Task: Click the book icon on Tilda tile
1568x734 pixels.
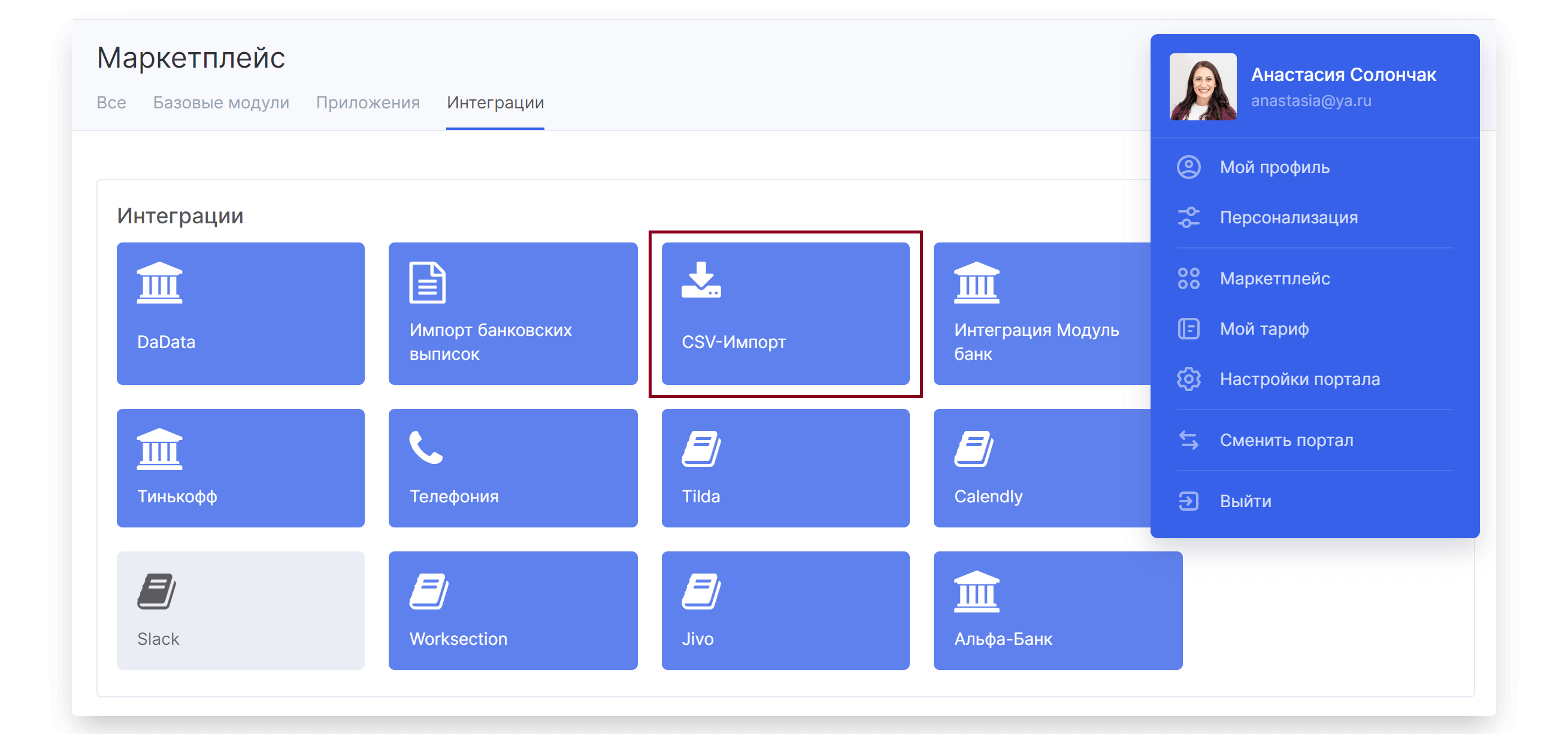Action: click(x=701, y=449)
